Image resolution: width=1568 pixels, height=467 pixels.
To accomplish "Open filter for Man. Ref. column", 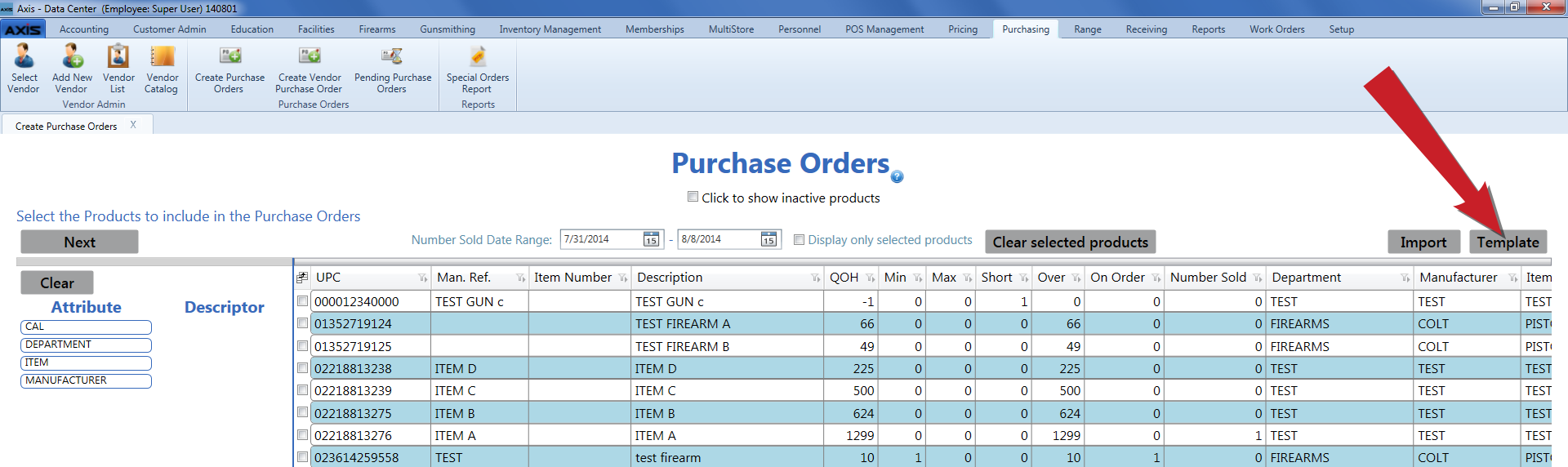I will pos(520,278).
